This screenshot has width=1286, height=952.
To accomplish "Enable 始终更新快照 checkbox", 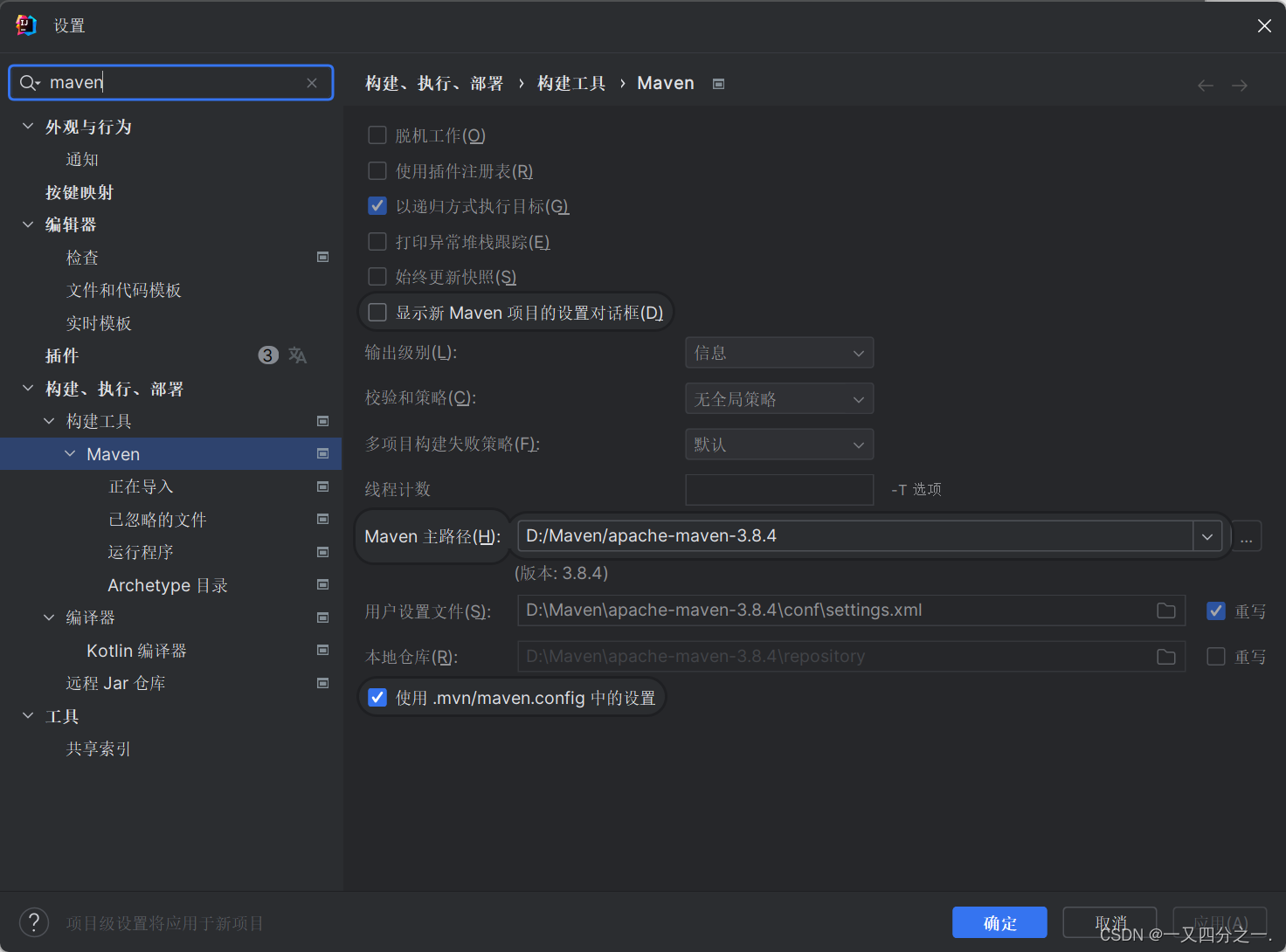I will (377, 276).
